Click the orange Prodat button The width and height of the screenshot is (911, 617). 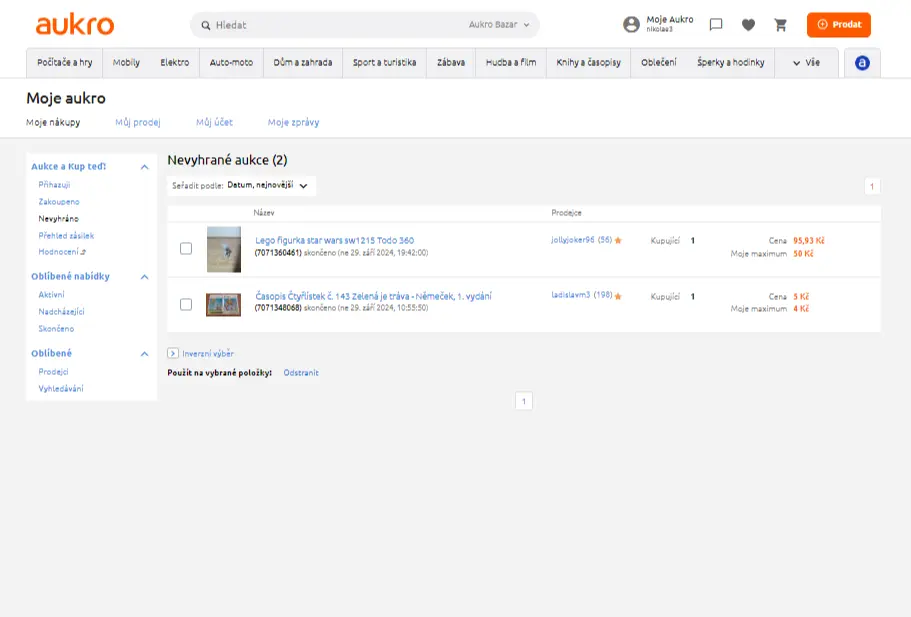click(839, 24)
